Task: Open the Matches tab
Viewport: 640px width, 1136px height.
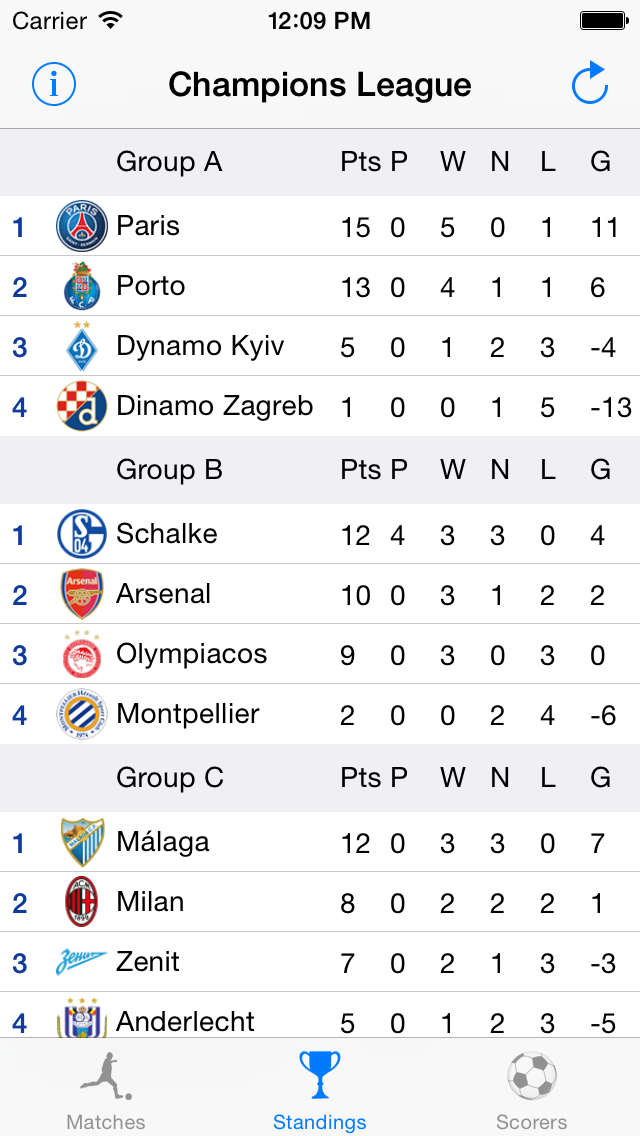Action: [106, 1089]
